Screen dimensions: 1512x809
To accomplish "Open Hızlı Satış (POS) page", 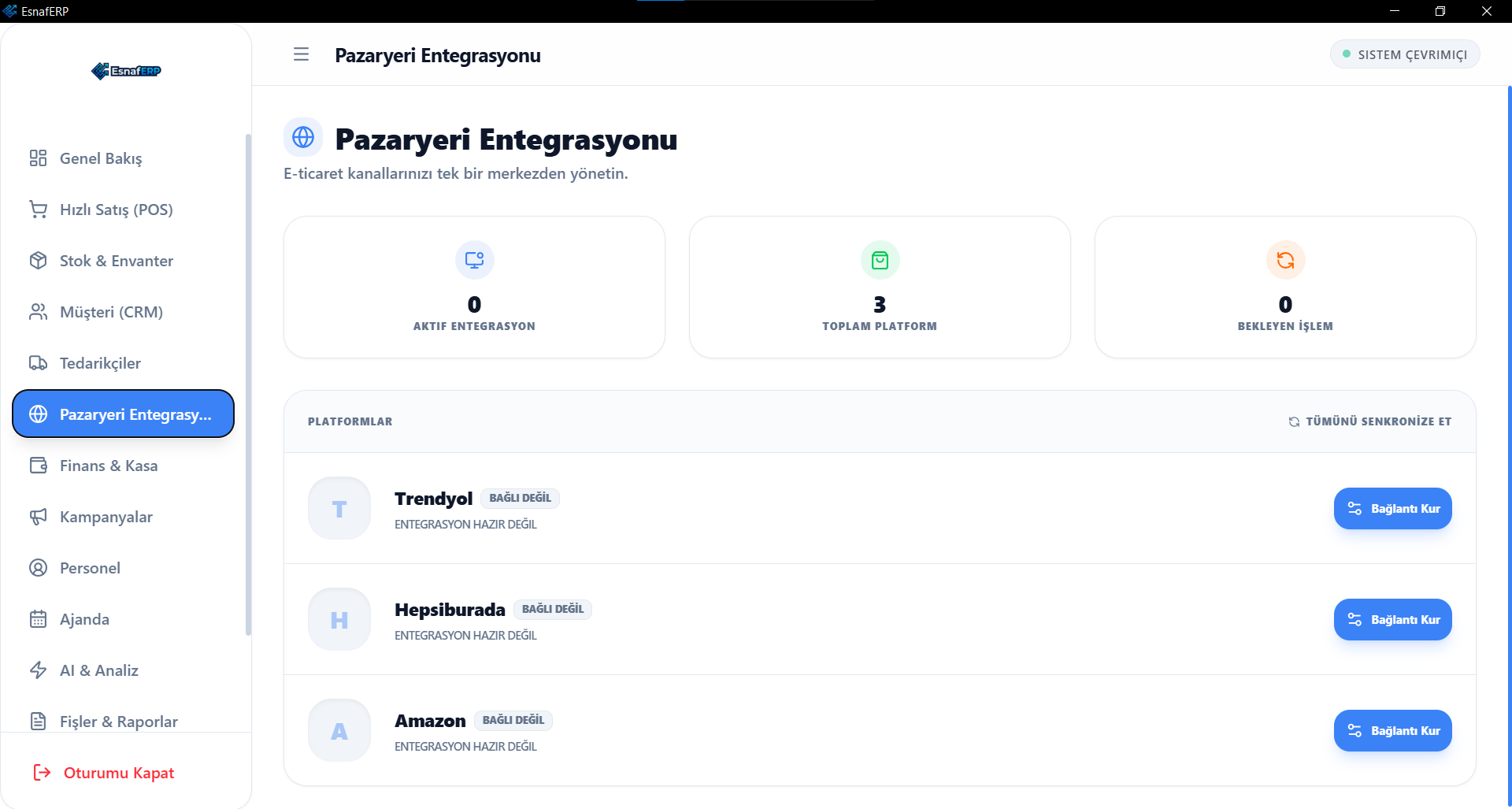I will tap(124, 210).
